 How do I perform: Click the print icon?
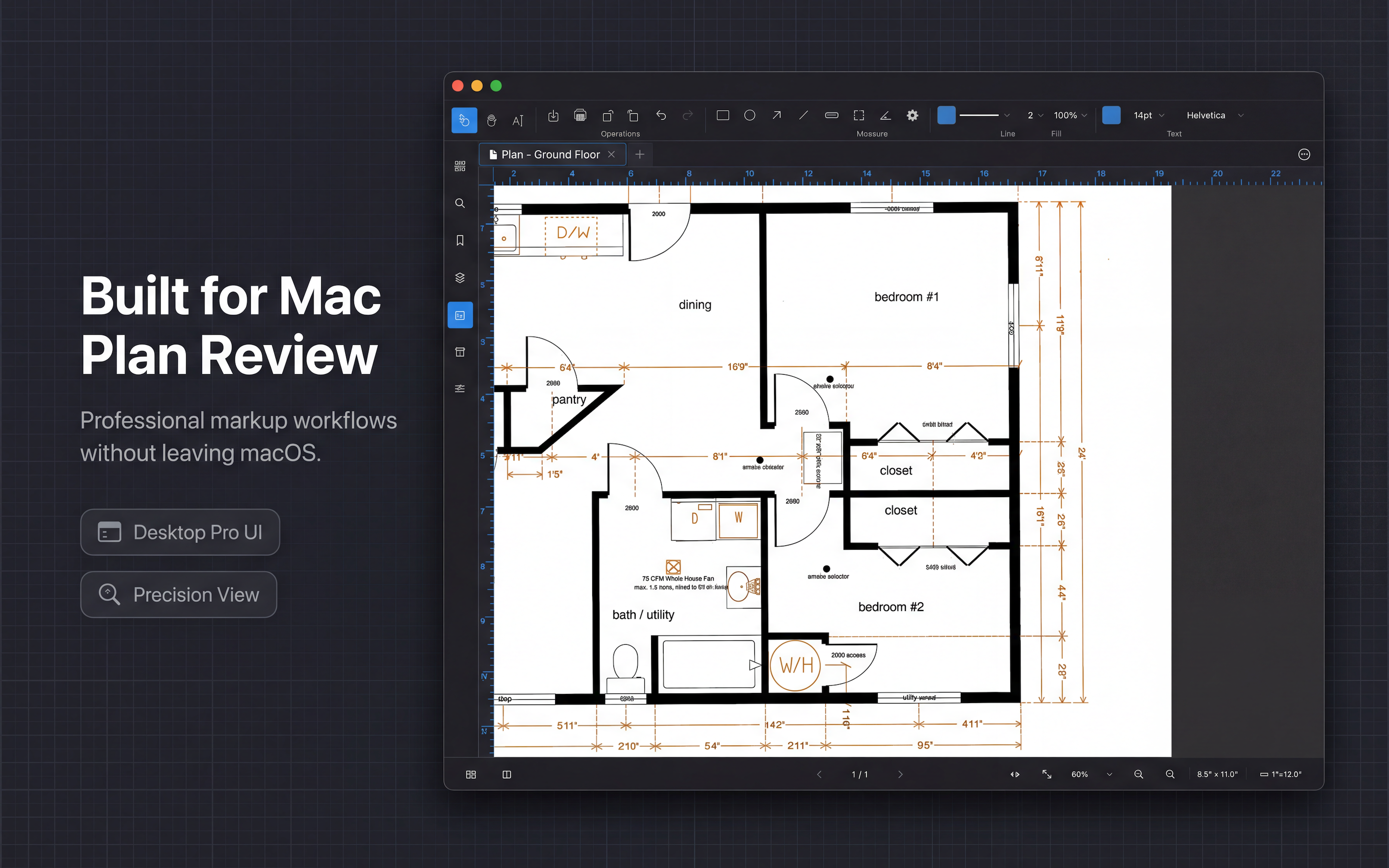[x=580, y=115]
